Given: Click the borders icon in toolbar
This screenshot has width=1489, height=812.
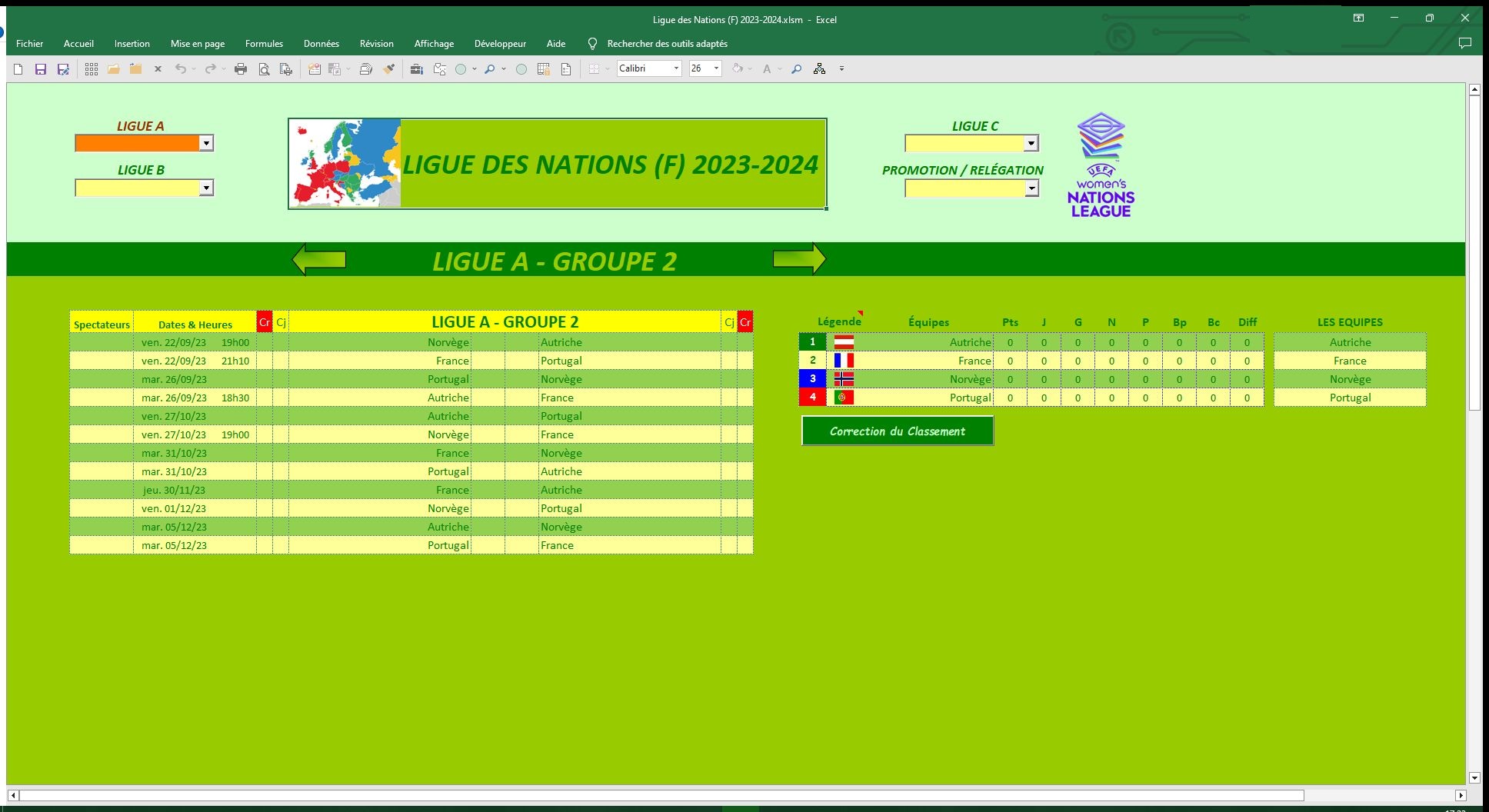Looking at the screenshot, I should tap(594, 69).
